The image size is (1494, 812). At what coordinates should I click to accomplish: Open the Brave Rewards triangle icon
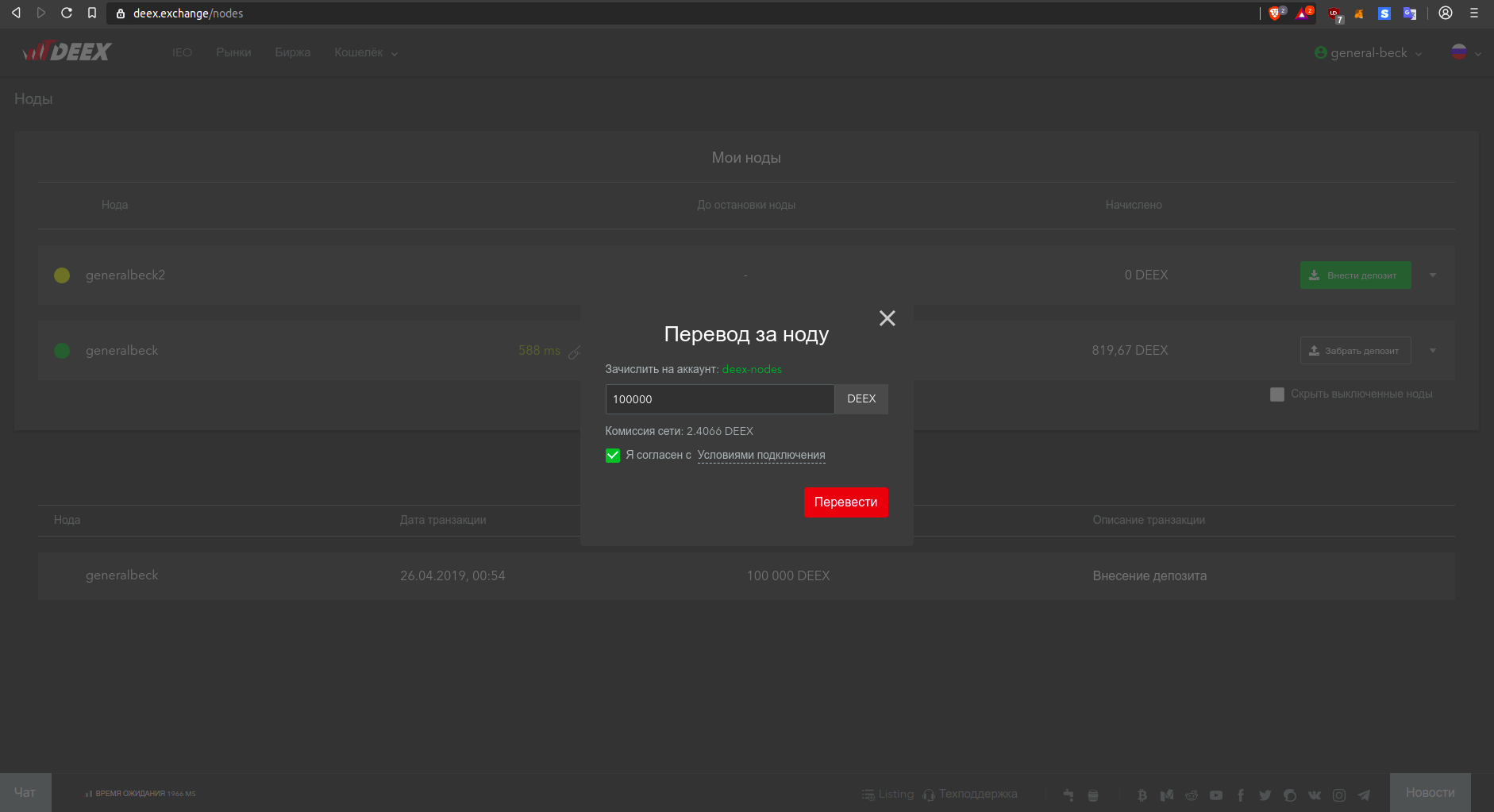coord(1303,13)
